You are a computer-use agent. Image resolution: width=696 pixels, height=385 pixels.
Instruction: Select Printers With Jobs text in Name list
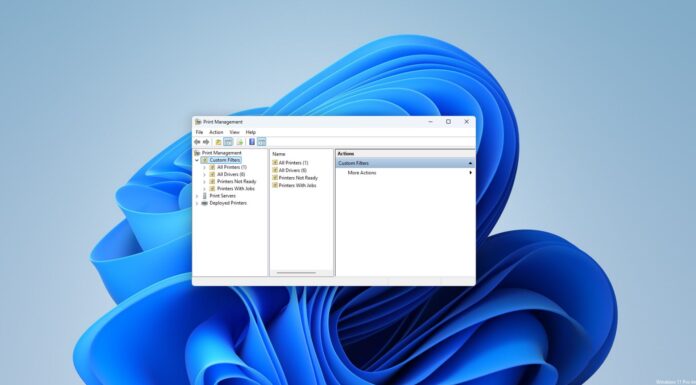click(297, 185)
